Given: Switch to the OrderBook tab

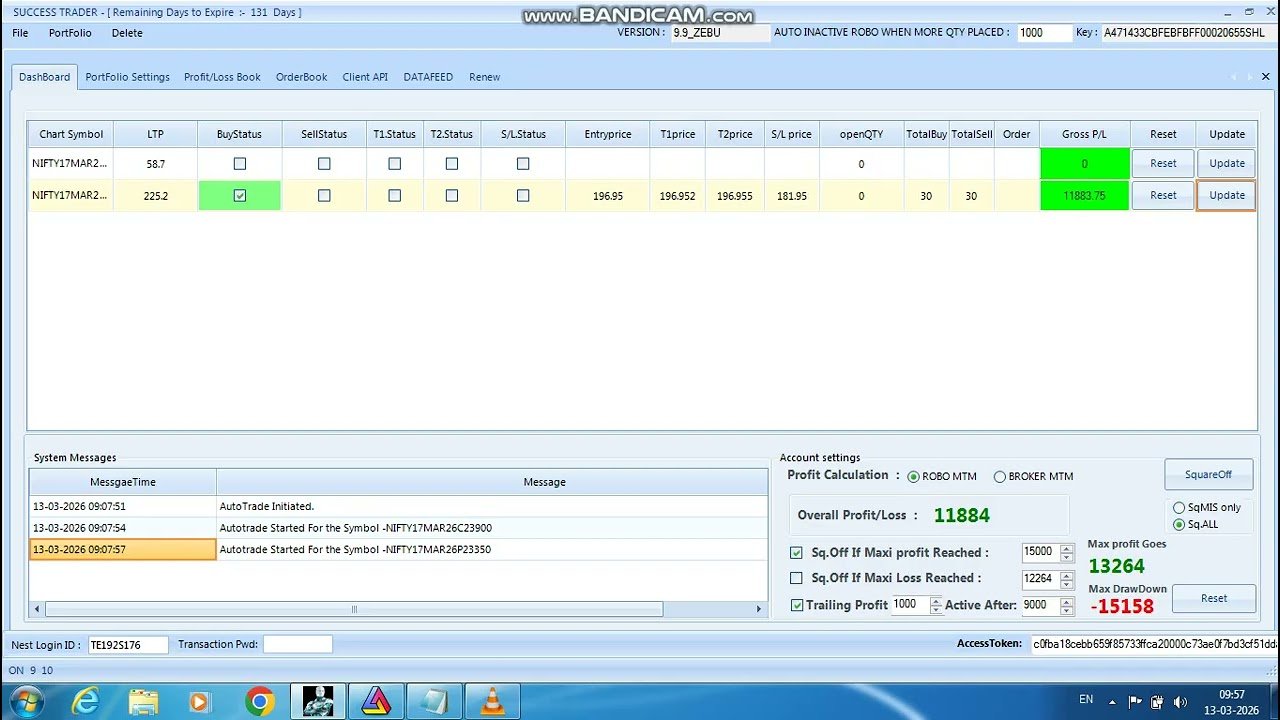Looking at the screenshot, I should 301,76.
